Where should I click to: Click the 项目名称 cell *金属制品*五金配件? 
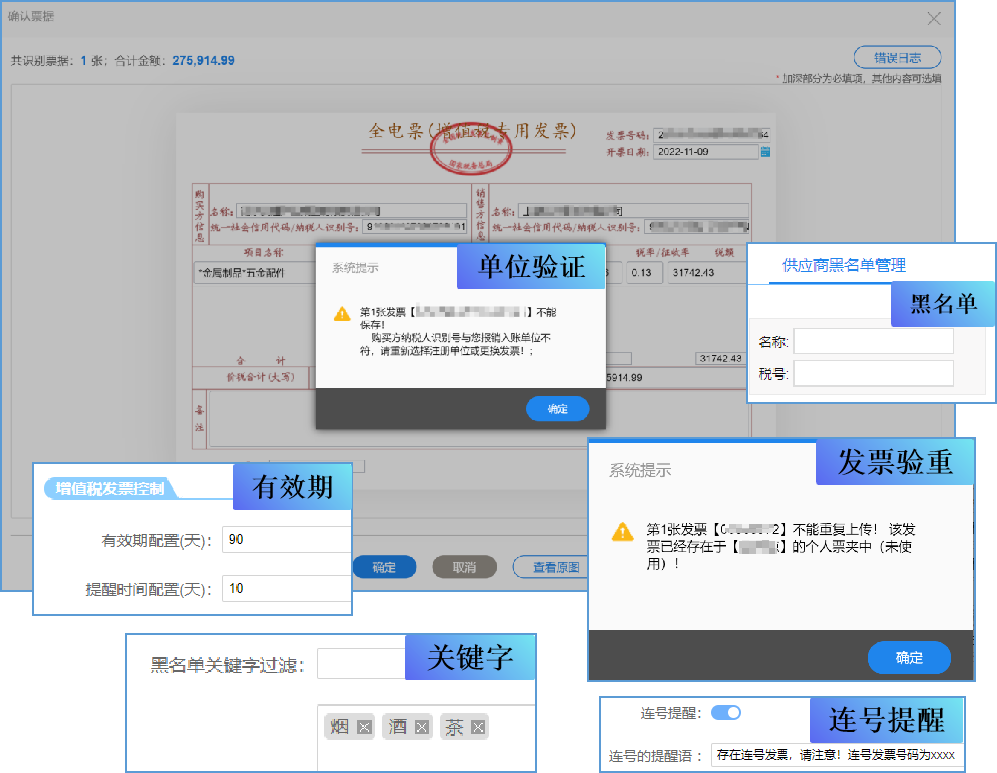click(255, 273)
